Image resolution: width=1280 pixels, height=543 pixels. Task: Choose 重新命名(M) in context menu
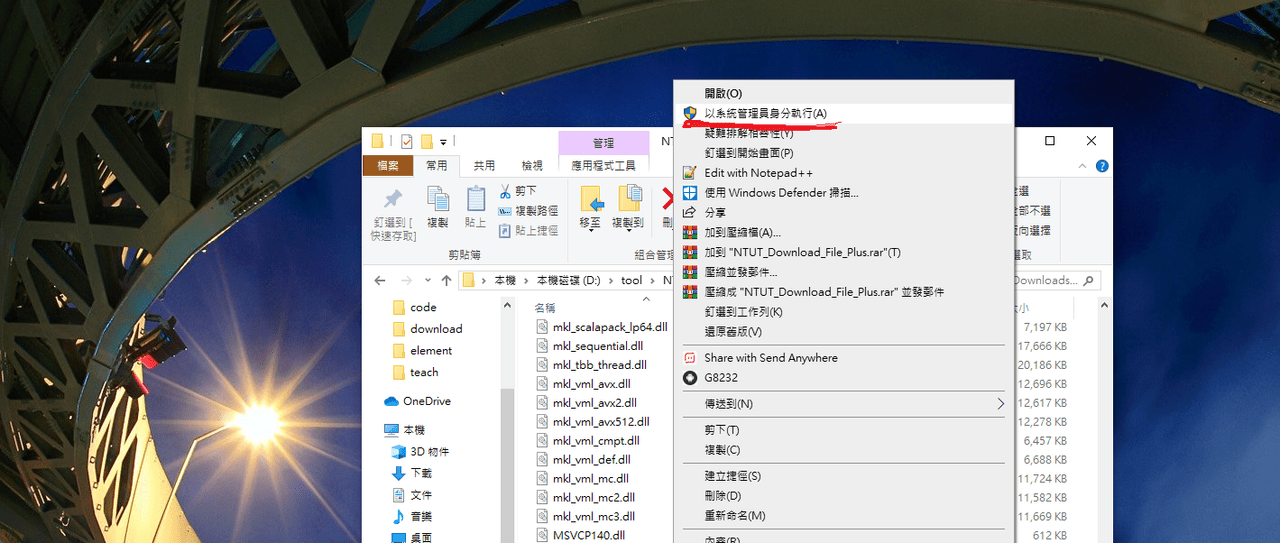[845, 516]
